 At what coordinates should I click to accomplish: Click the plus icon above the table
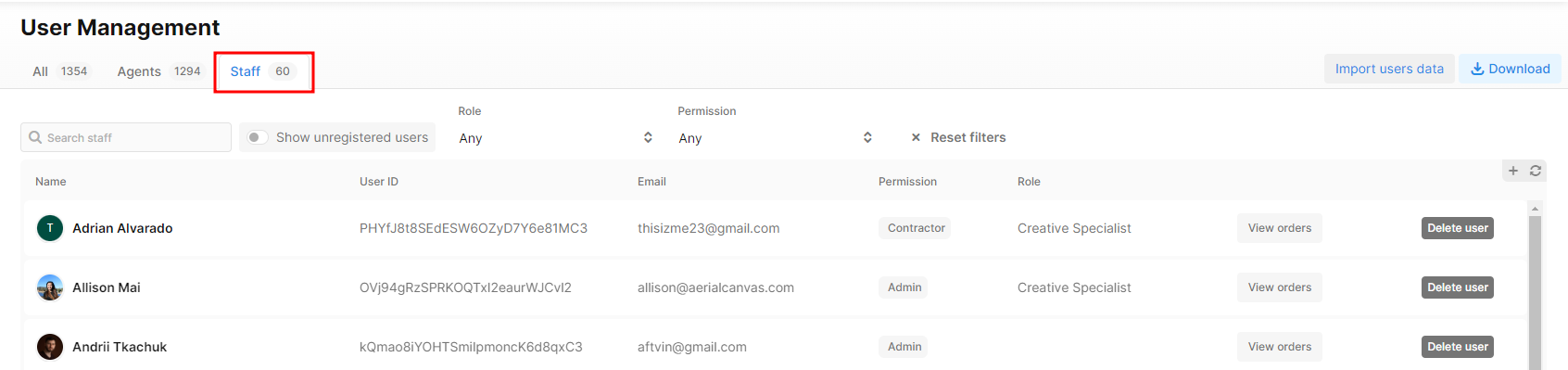pos(1513,171)
